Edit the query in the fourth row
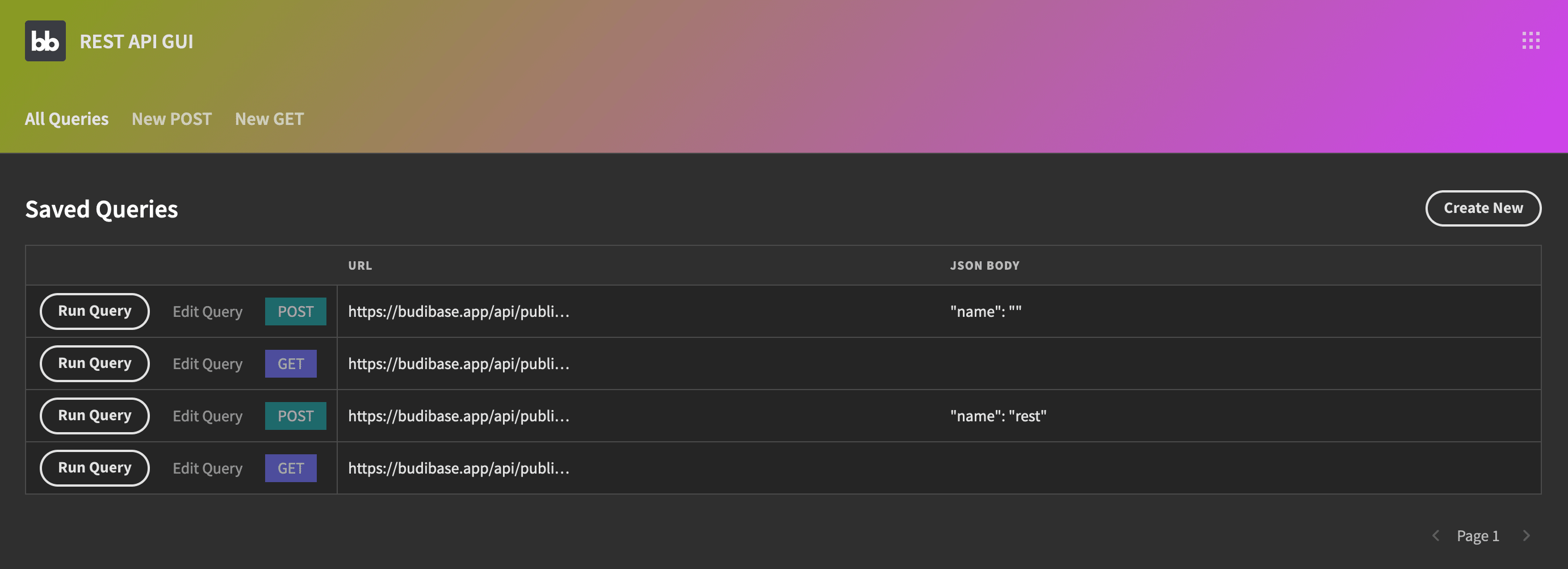Image resolution: width=1568 pixels, height=569 pixels. 208,468
